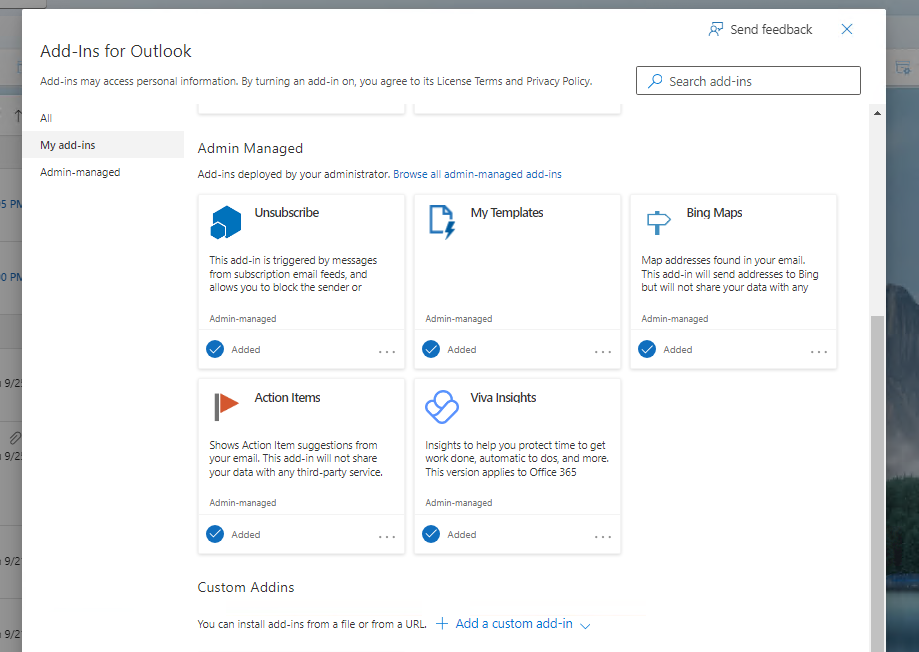Click the My Templates add-in icon
Image resolution: width=919 pixels, height=652 pixels.
coord(442,221)
